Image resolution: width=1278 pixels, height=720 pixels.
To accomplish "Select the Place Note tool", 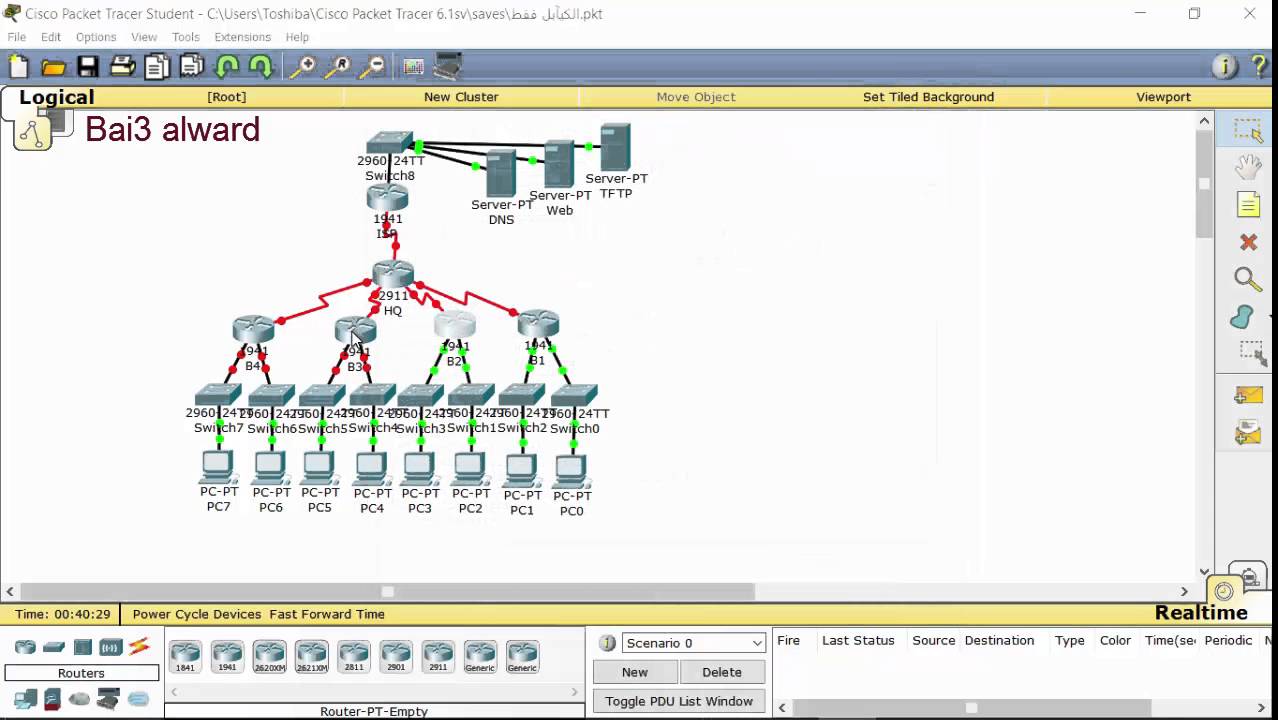I will pyautogui.click(x=1248, y=205).
